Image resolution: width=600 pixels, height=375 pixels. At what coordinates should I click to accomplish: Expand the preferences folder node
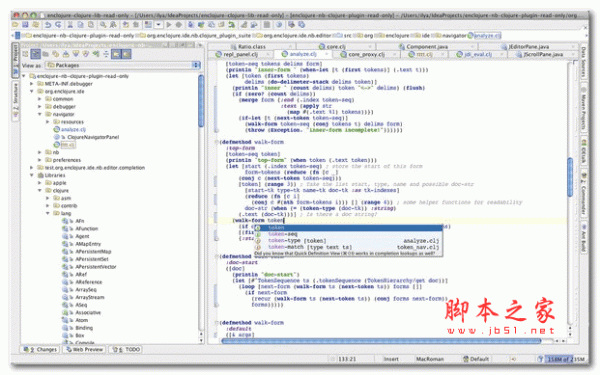(39, 160)
